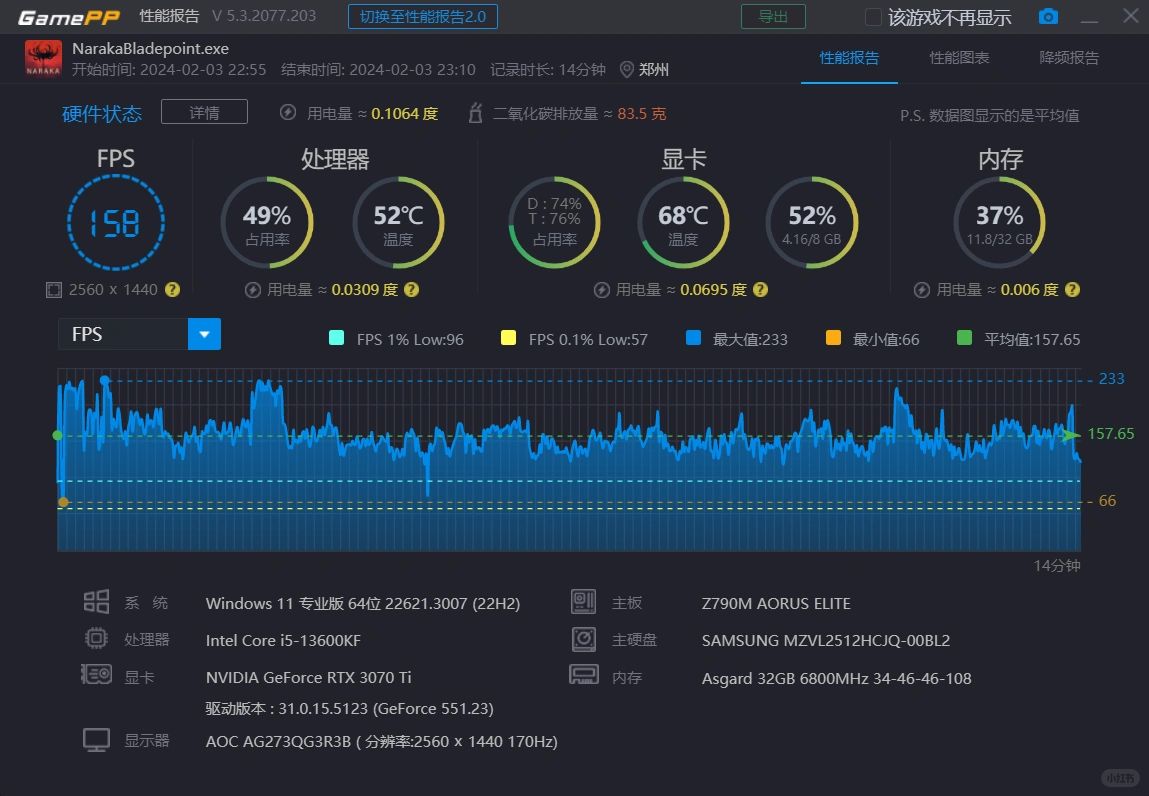Click the Naraka Bladepoint game icon
This screenshot has width=1149, height=796.
(43, 58)
